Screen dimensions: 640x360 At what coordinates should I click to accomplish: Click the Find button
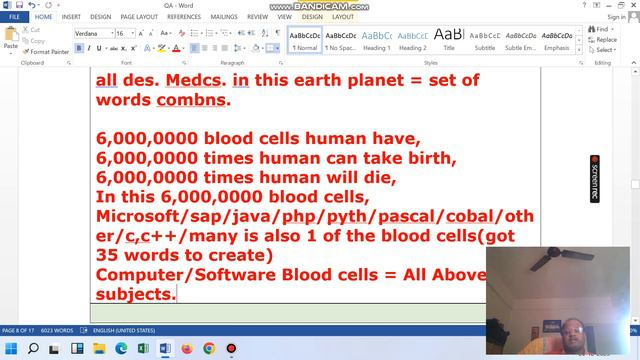(598, 29)
